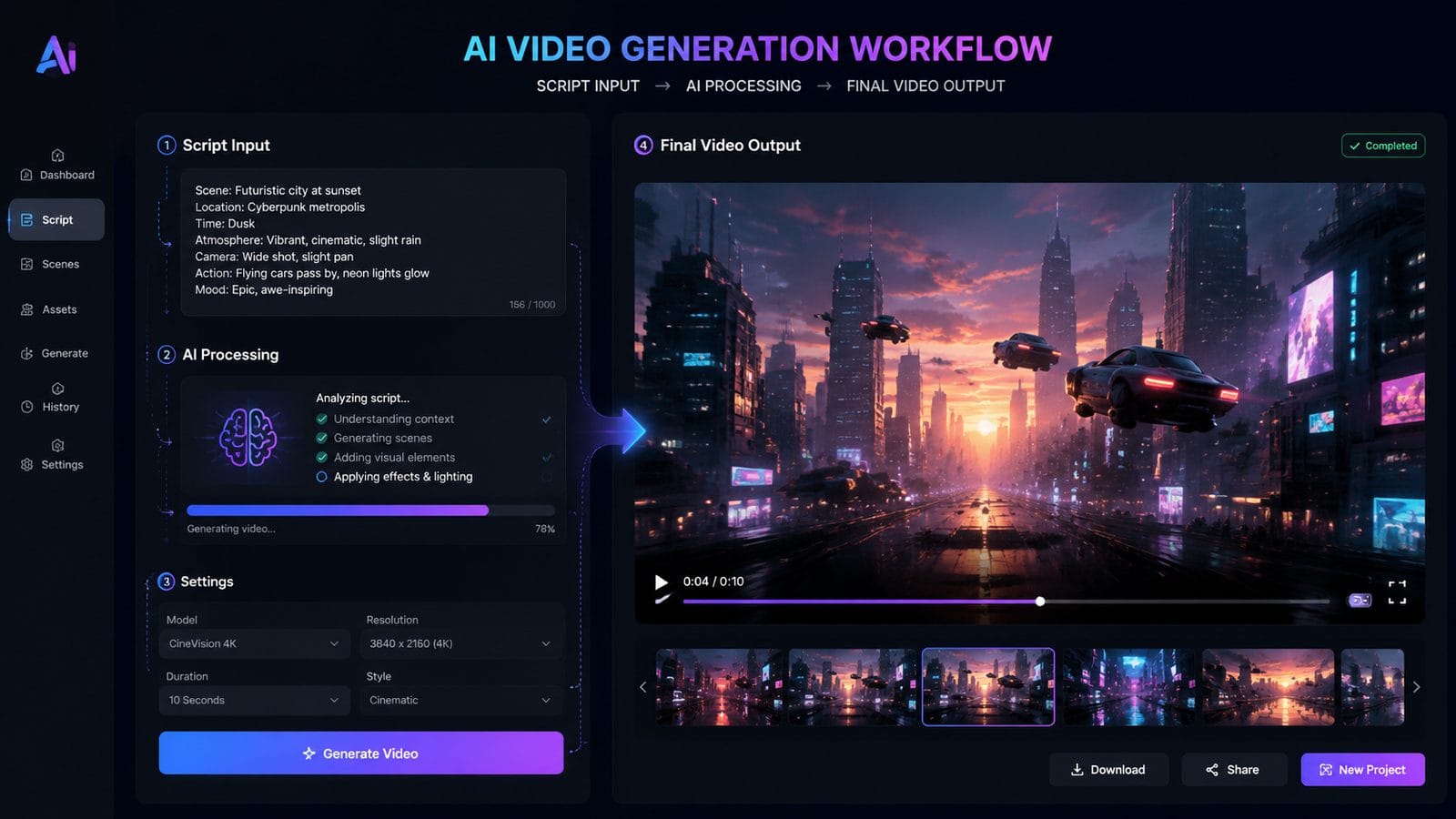Click the 0:04 / 0:10 timestamp
Screen dimensions: 1456x819
click(x=713, y=581)
